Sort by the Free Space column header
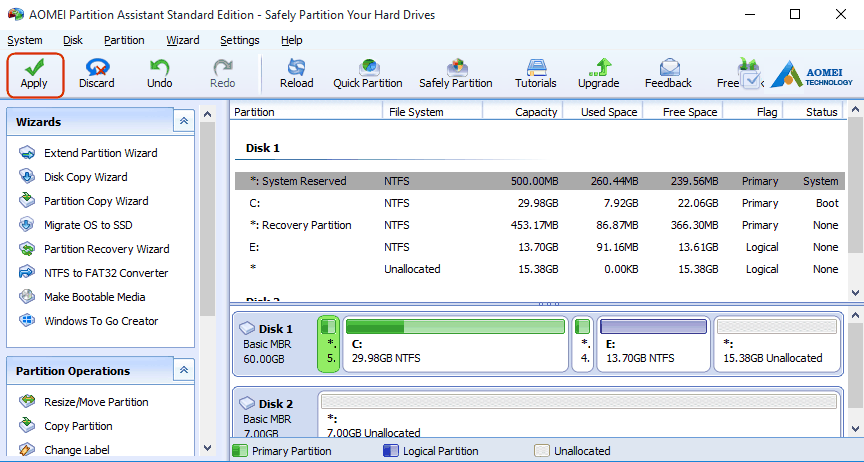The image size is (864, 462). (683, 112)
